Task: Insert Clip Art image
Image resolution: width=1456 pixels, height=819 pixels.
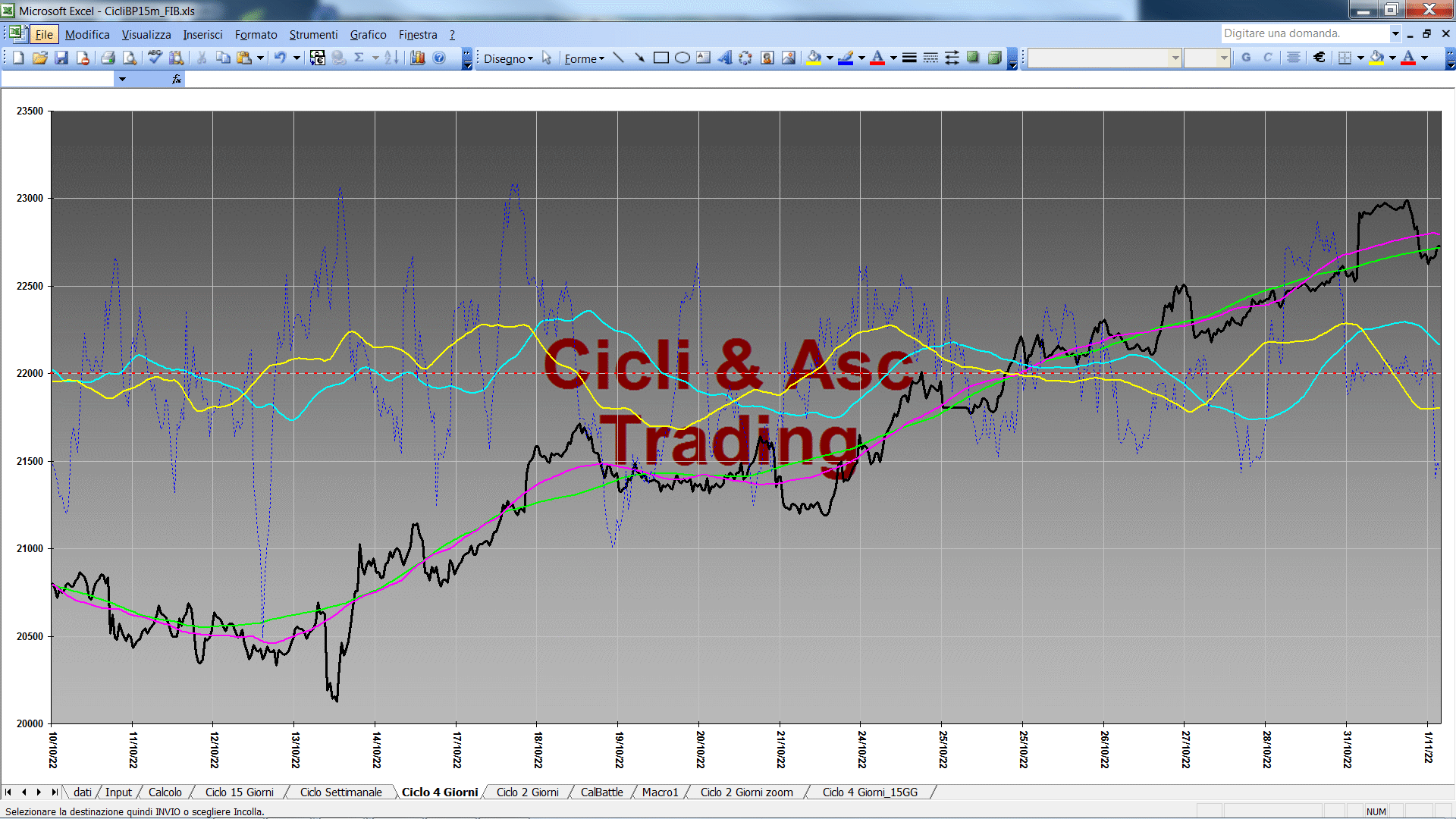Action: (767, 58)
